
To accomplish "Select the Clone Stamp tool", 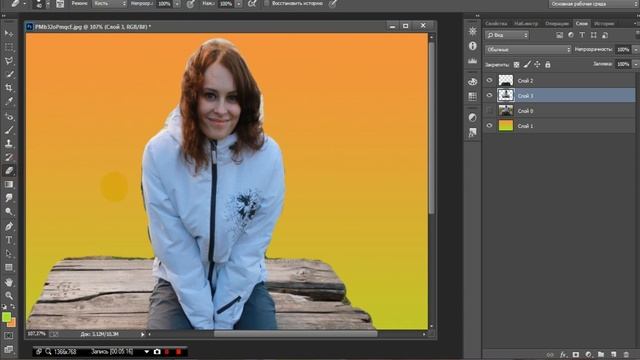I will click(9, 144).
